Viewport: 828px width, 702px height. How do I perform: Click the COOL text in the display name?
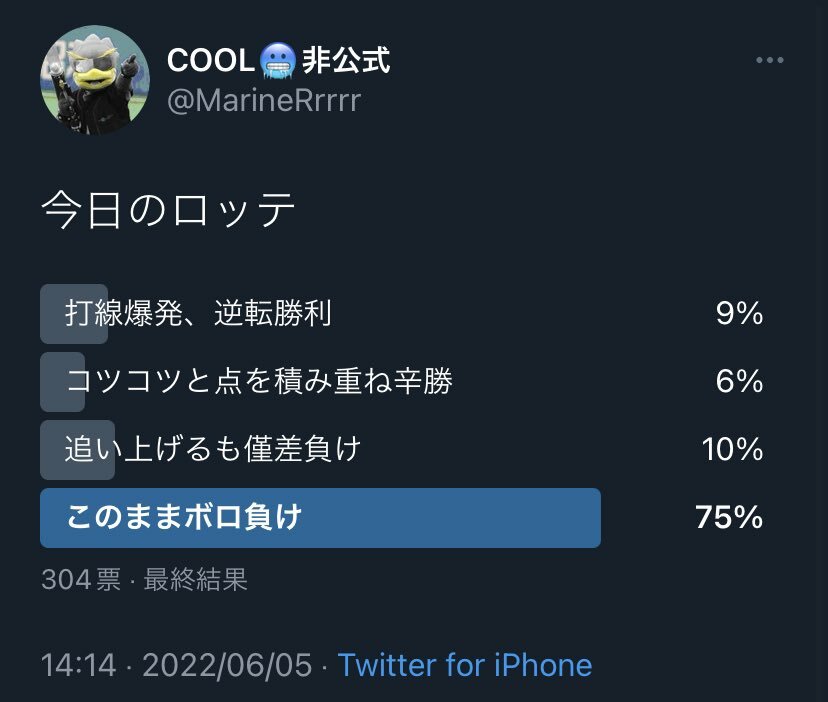point(210,61)
